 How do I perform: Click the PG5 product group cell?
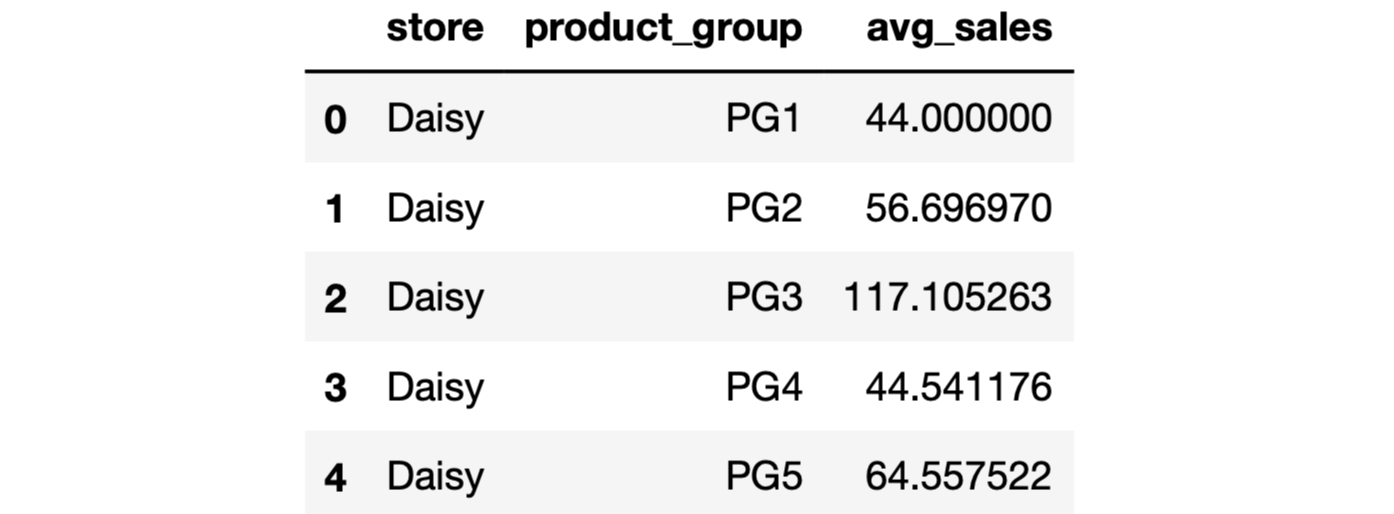tap(763, 475)
